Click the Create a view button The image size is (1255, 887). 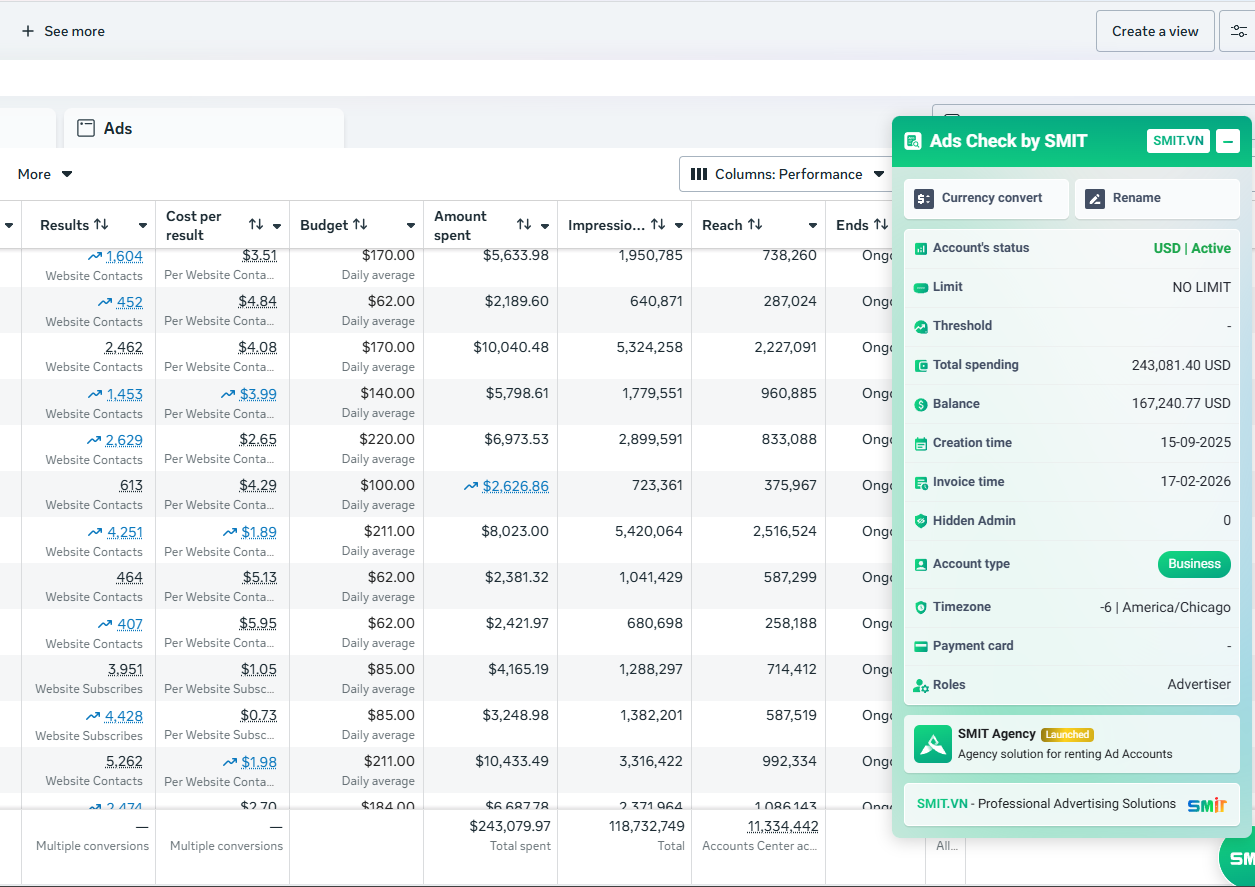click(x=1155, y=31)
